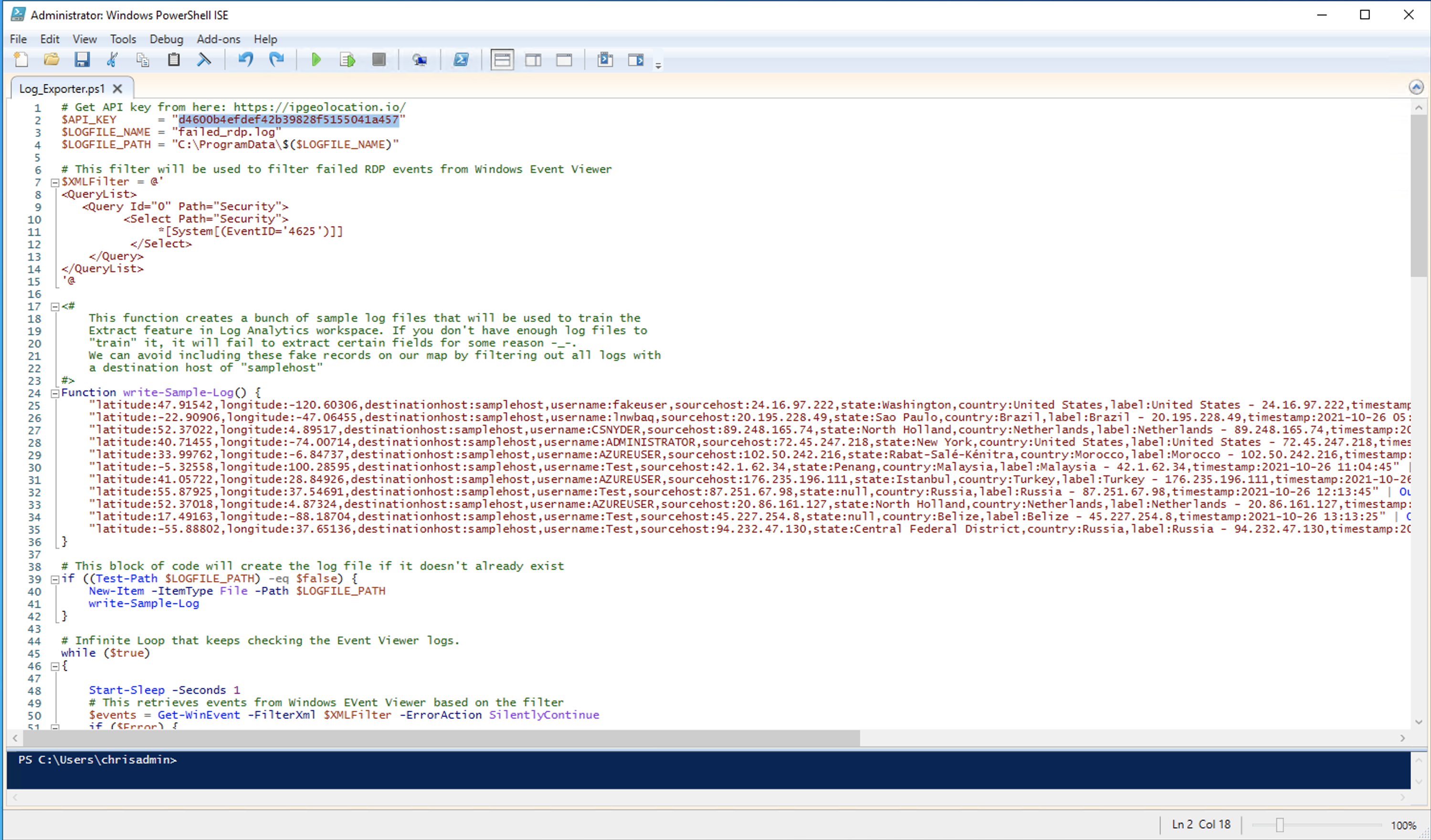Click the script pane horizontal scroll left arrow
Screen dimensions: 1431x840
[15, 738]
